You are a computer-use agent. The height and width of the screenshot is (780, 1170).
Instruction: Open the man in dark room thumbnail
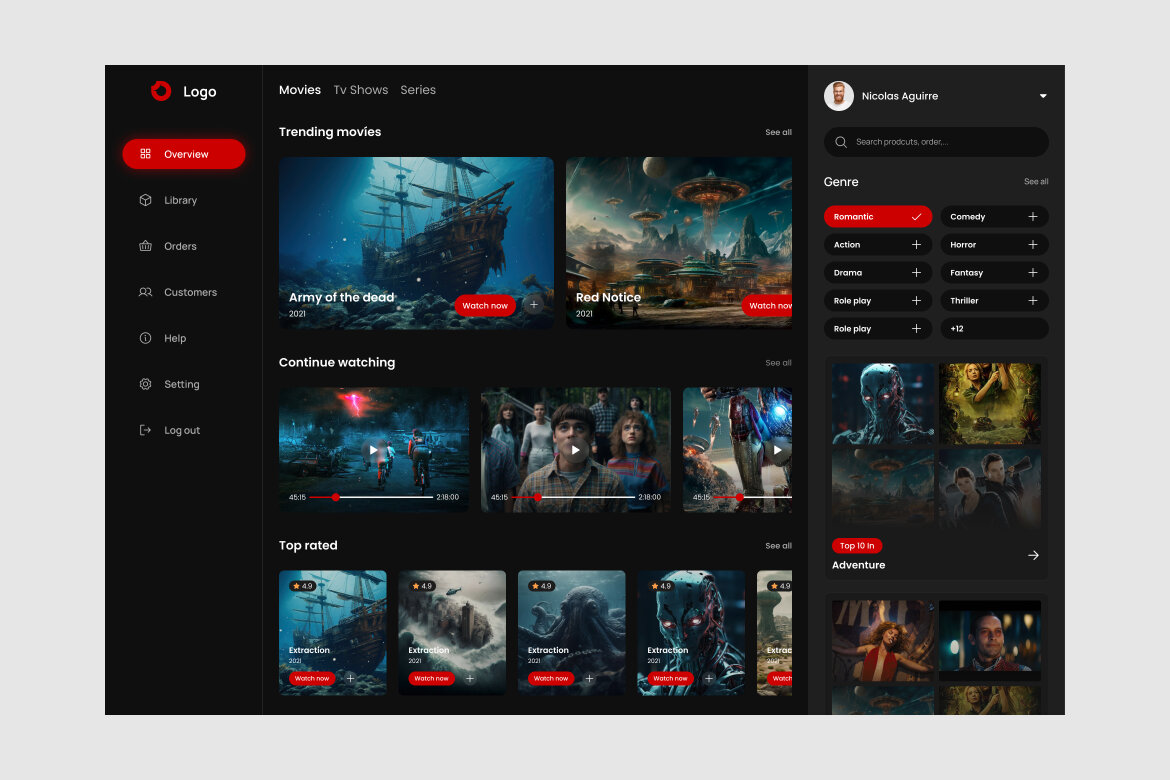(989, 640)
